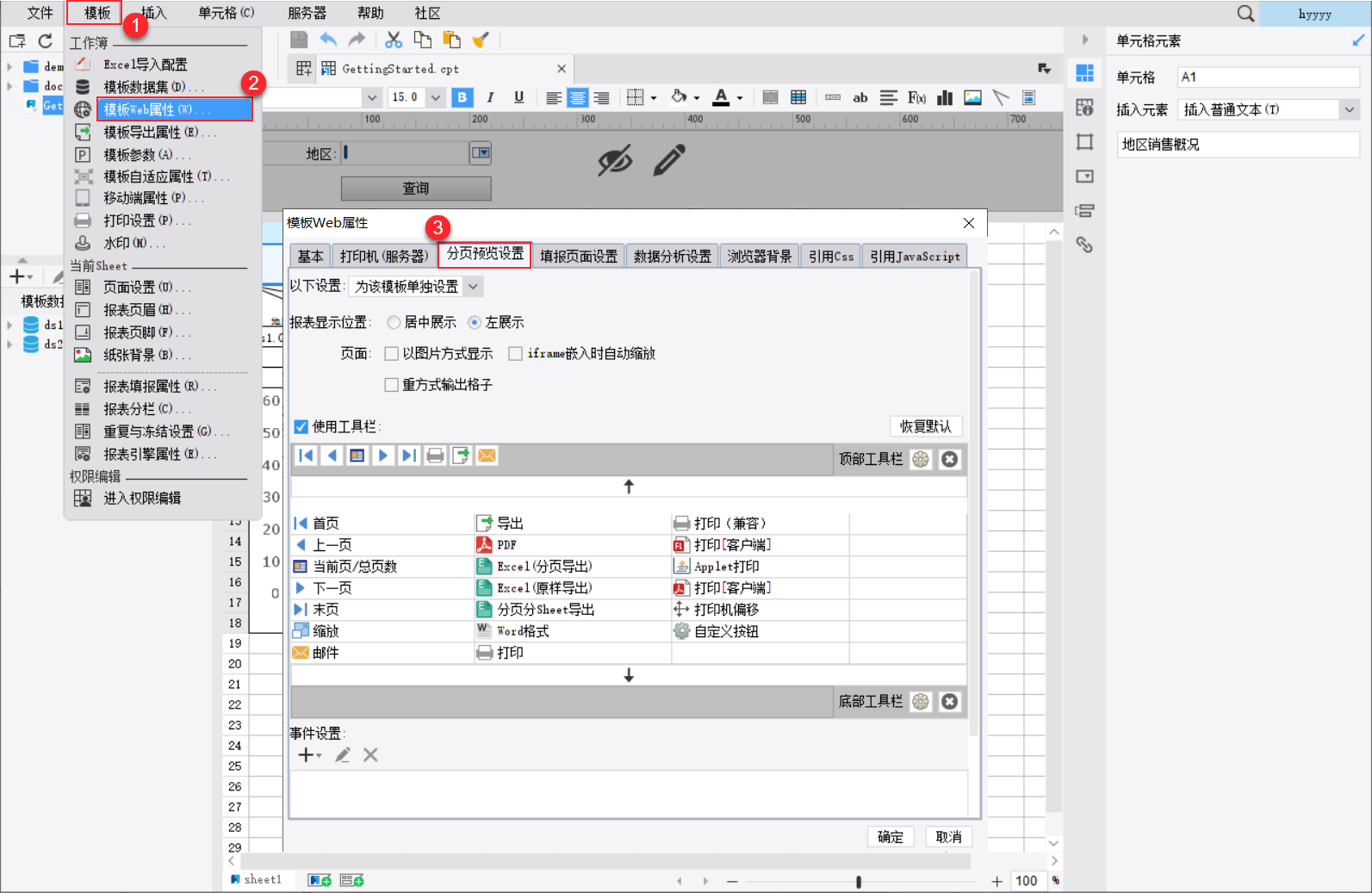The height and width of the screenshot is (893, 1372).
Task: Uncheck the 使用工具栏 checkbox
Action: [x=301, y=426]
